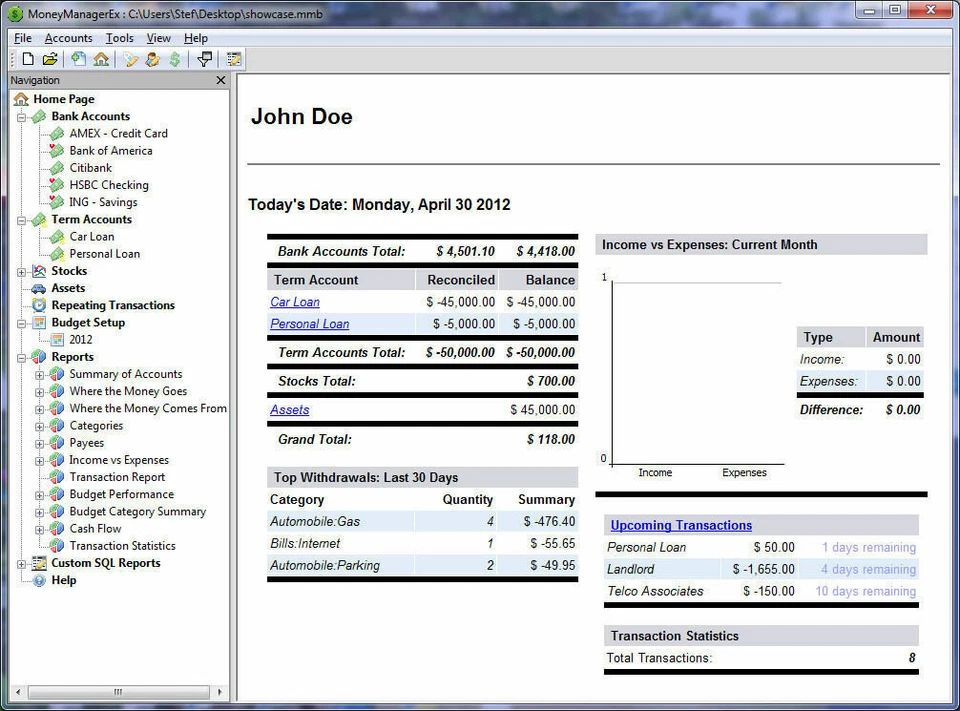Image resolution: width=960 pixels, height=711 pixels.
Task: Open an existing database via the Open icon
Action: coord(49,59)
